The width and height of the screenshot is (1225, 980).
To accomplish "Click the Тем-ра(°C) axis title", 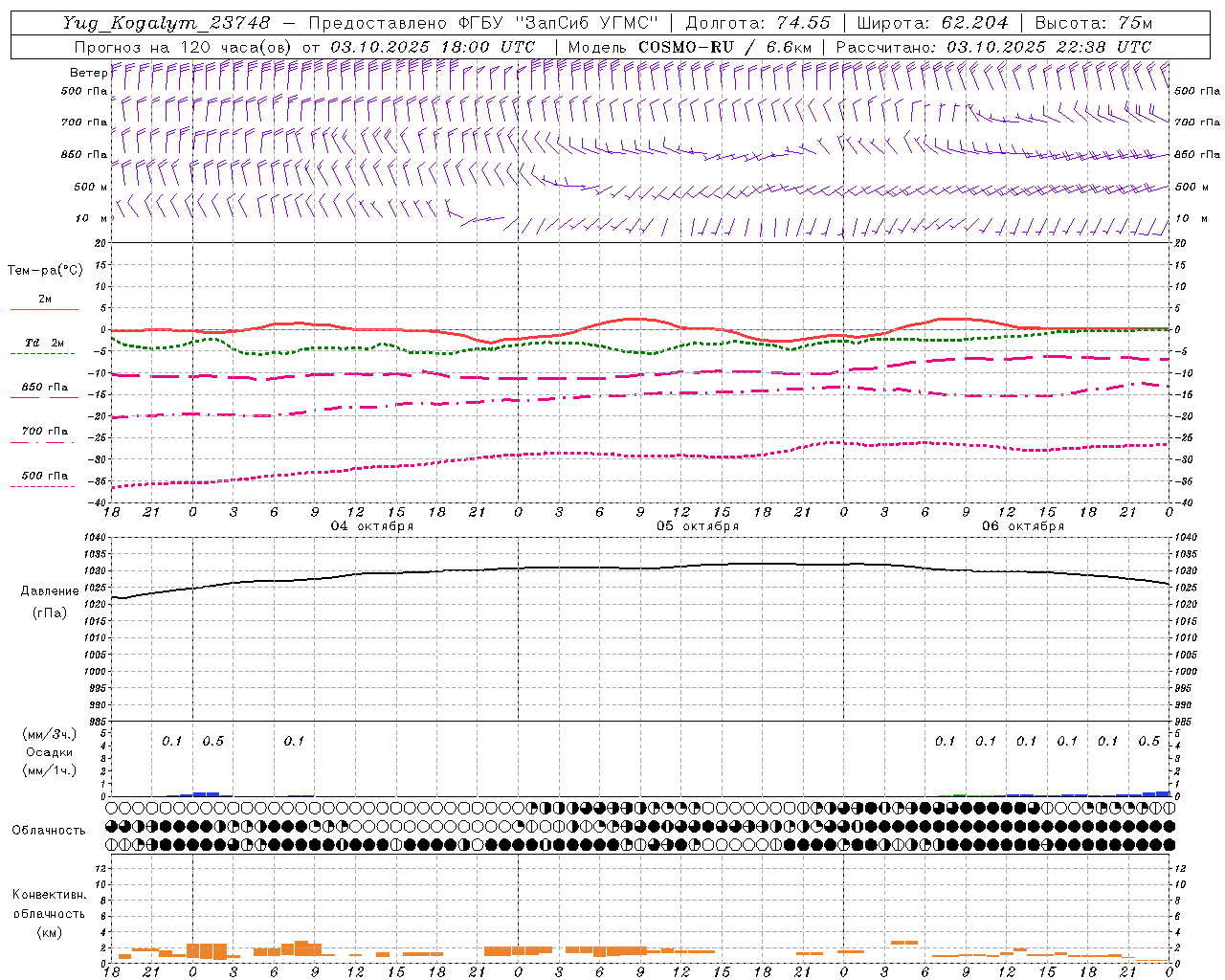I will [x=45, y=271].
